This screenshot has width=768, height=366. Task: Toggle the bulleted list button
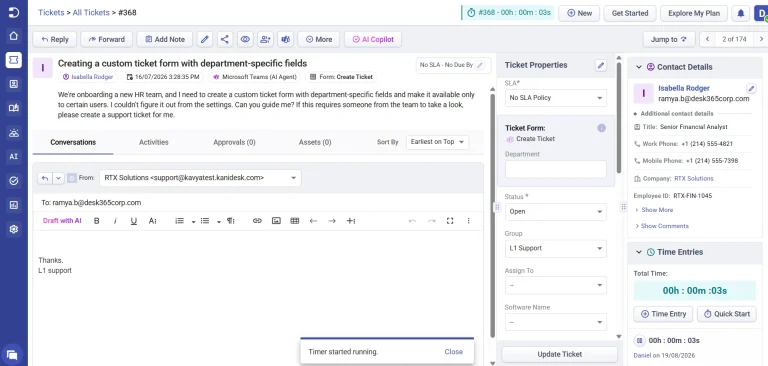(x=205, y=221)
